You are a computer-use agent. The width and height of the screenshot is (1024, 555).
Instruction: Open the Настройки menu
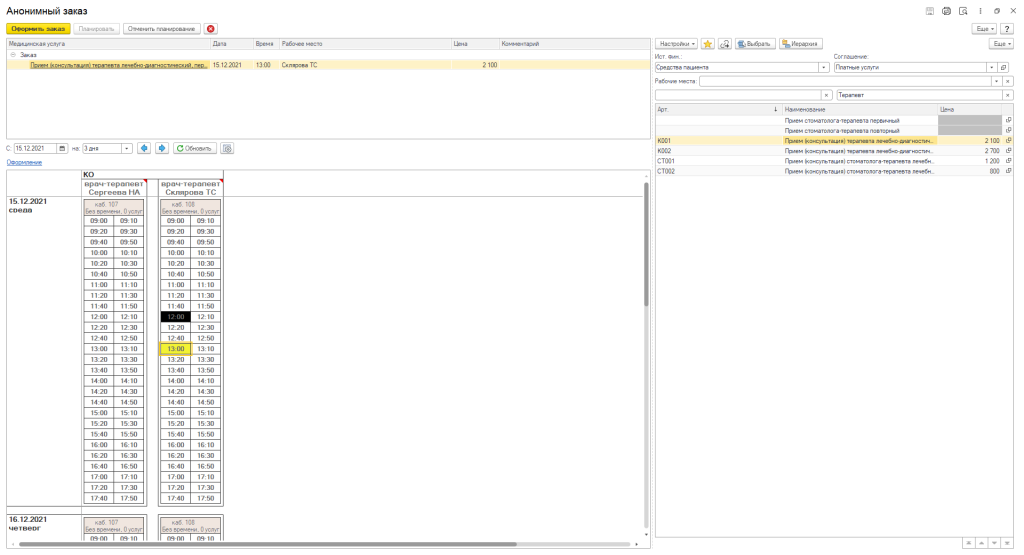pyautogui.click(x=677, y=44)
